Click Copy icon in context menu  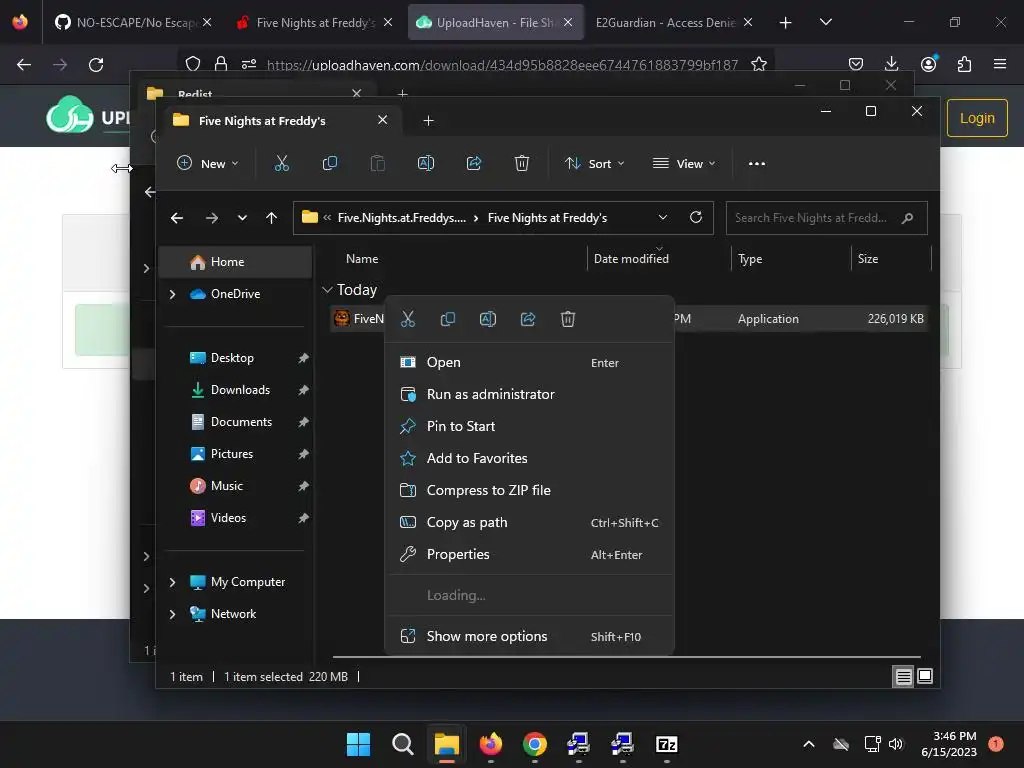(x=448, y=319)
